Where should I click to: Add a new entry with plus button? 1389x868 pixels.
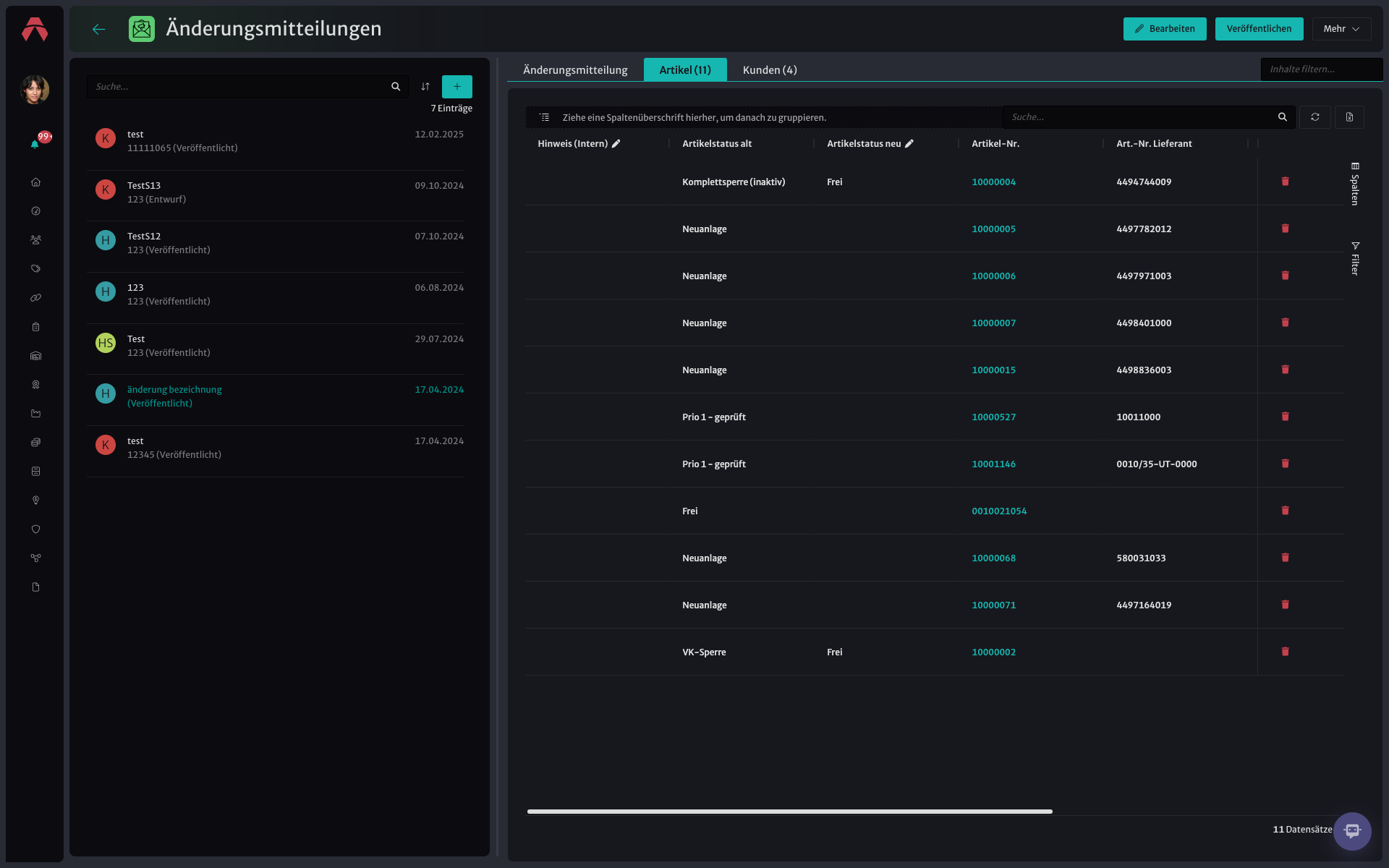coord(457,87)
